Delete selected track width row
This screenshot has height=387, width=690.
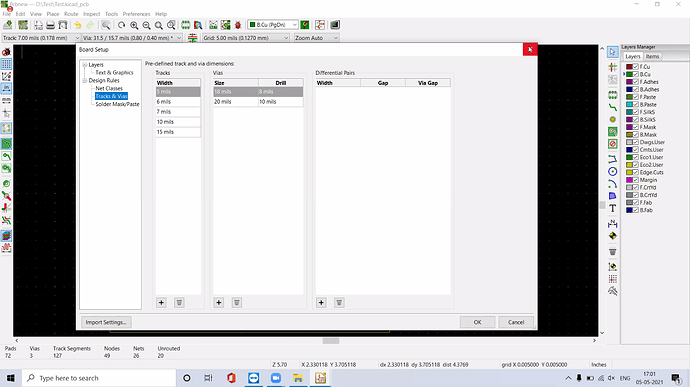[179, 302]
